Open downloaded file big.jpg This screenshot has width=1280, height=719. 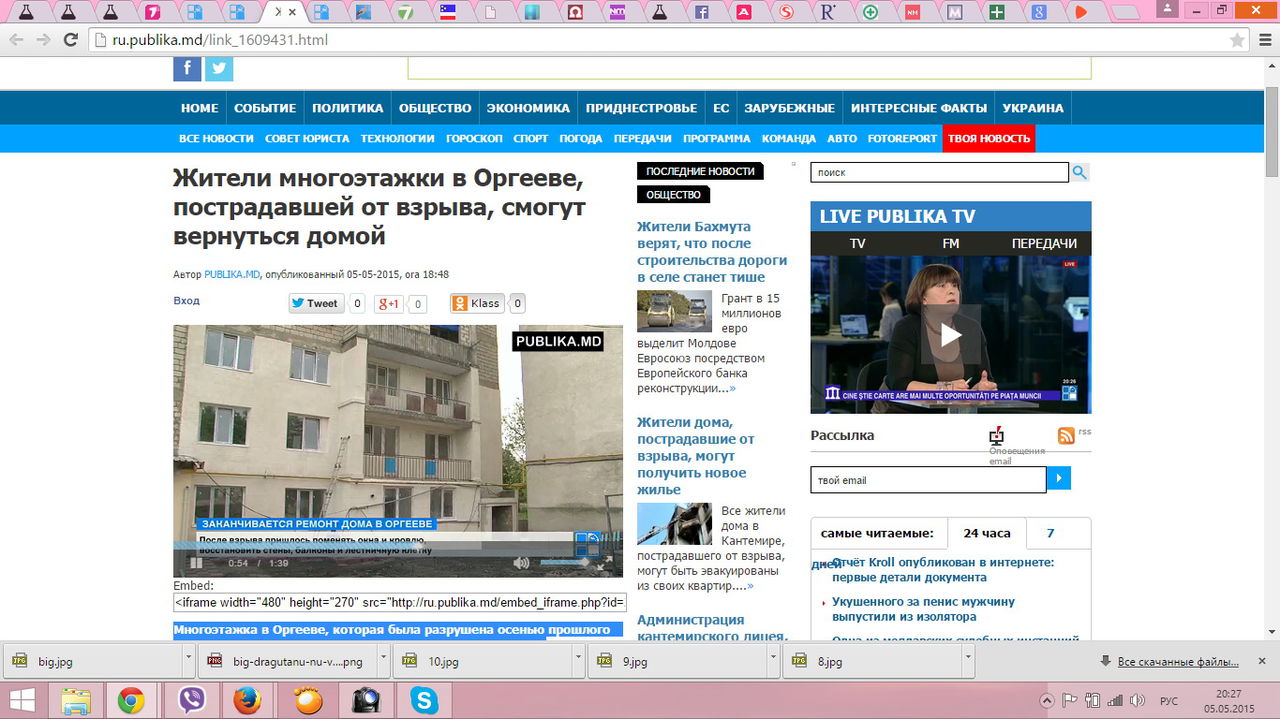click(x=93, y=661)
